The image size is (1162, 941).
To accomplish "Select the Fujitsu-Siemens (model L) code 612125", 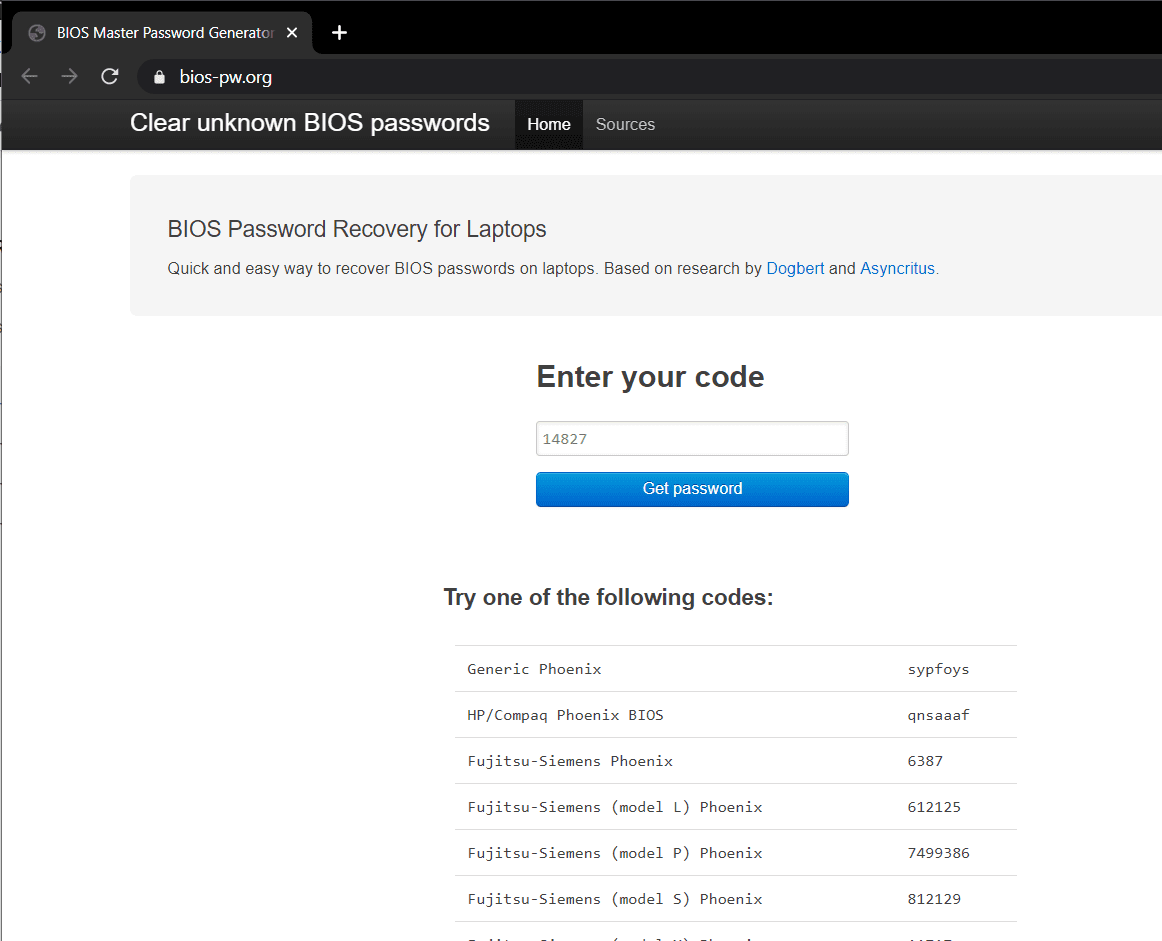I will tap(934, 807).
